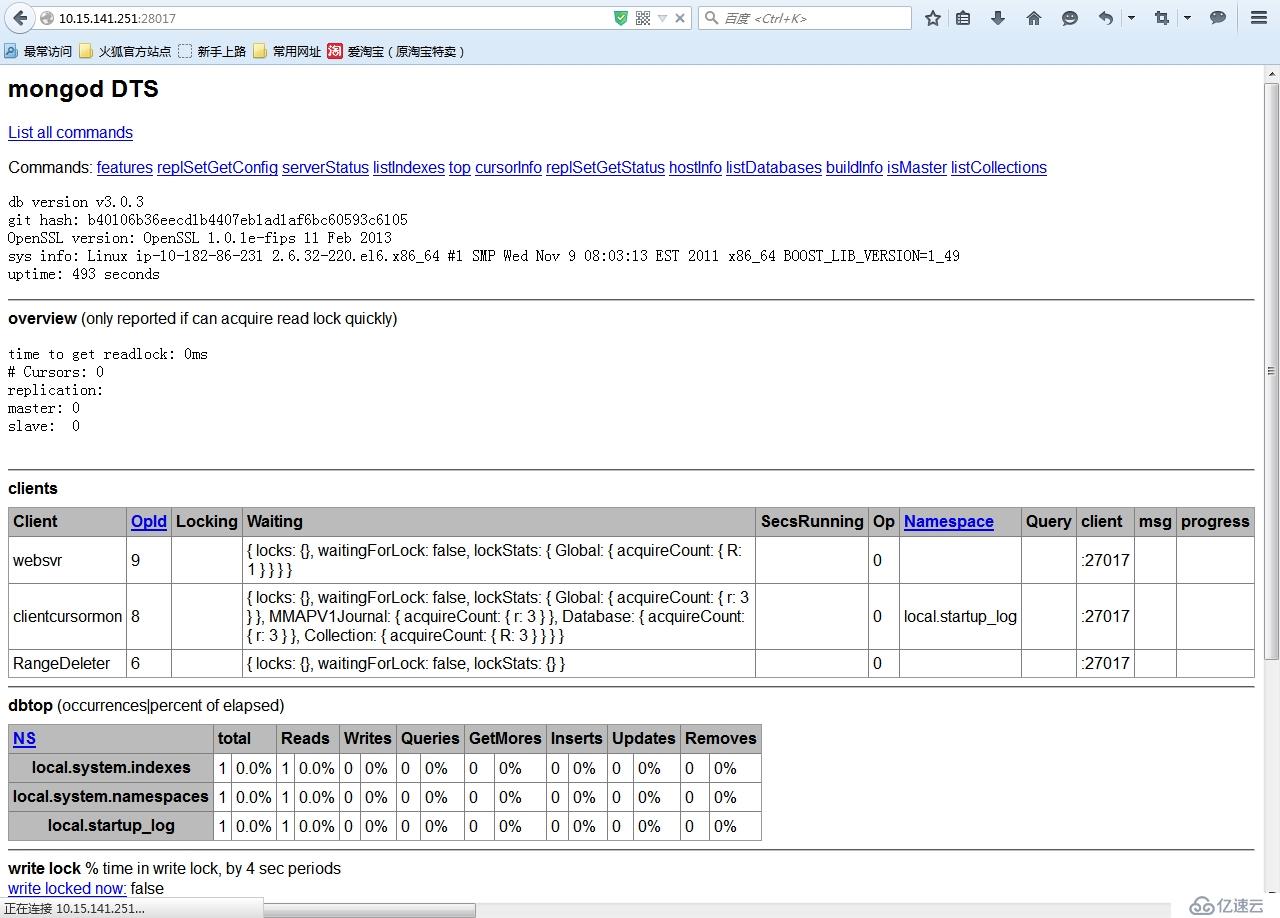The image size is (1280, 918).
Task: Open the top command link
Action: (x=460, y=167)
